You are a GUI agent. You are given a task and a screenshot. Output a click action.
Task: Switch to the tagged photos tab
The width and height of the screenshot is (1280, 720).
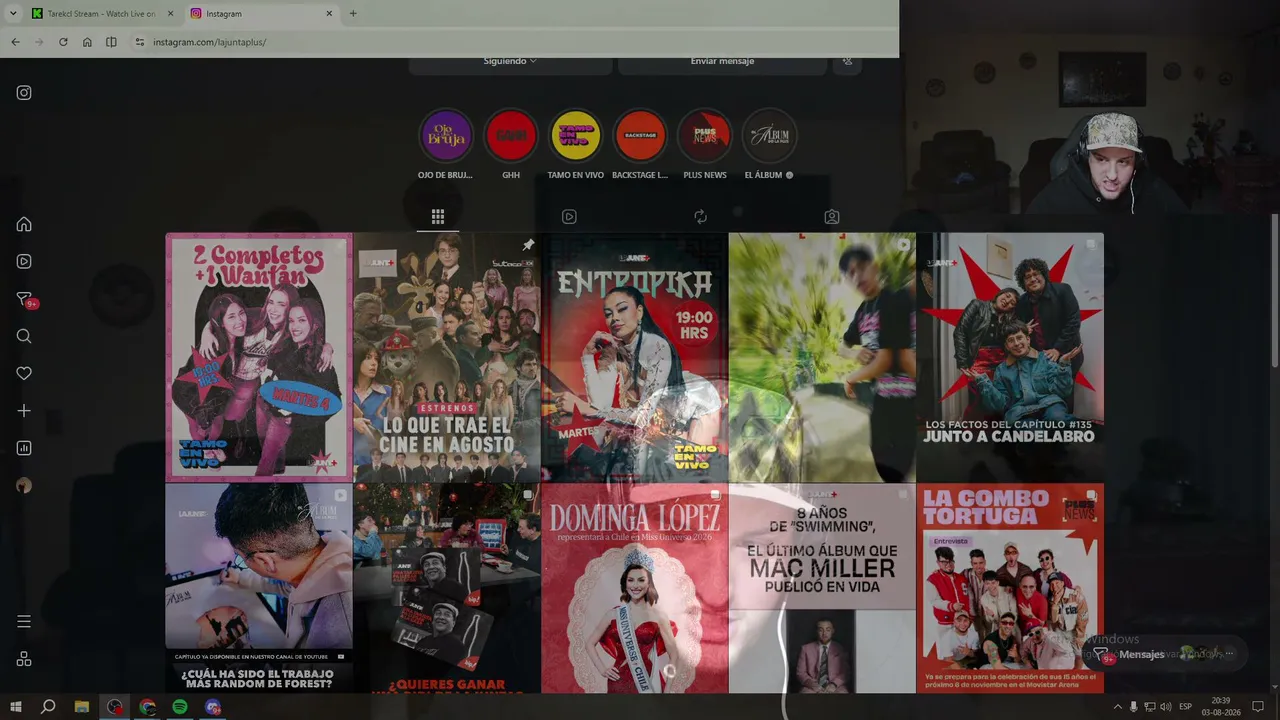(832, 216)
